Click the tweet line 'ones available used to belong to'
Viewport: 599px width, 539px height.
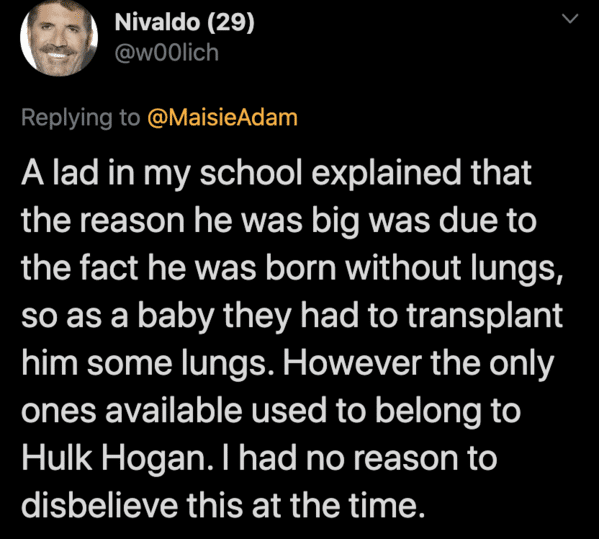coord(271,411)
